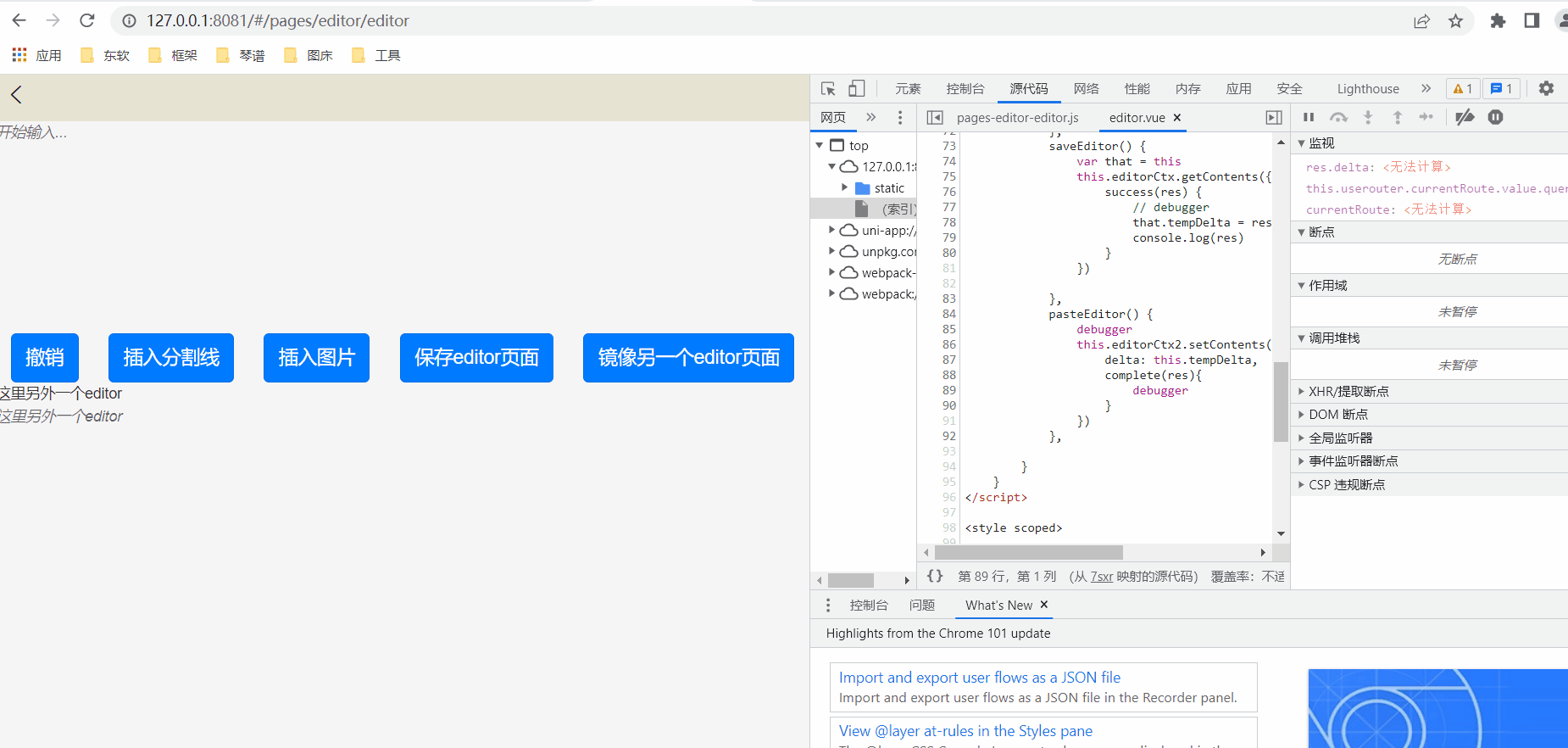Viewport: 1568px width, 748px height.
Task: Deactivate all breakpoints
Action: (x=1465, y=117)
